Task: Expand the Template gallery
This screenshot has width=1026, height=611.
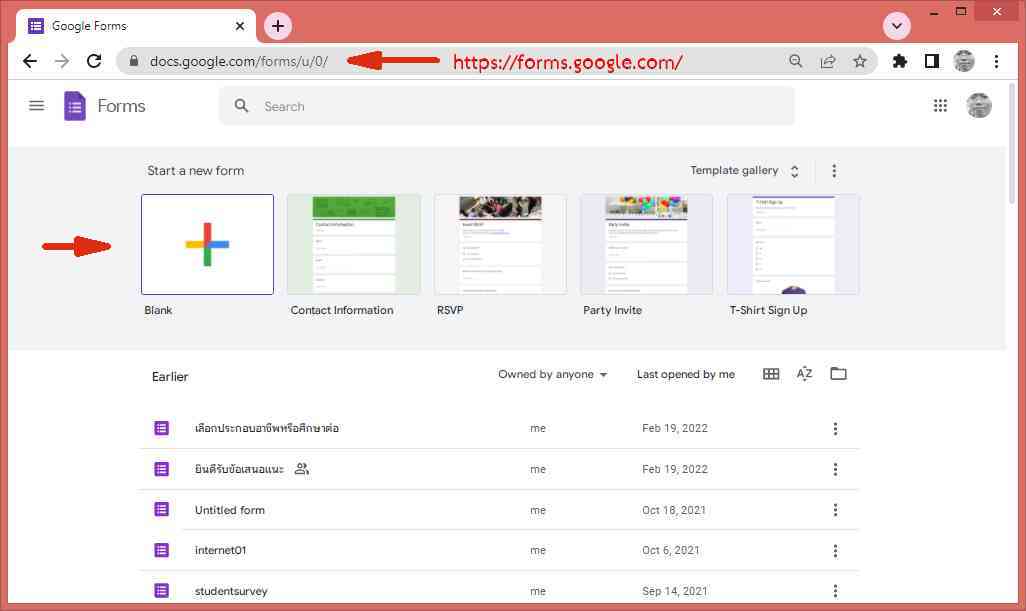Action: click(744, 171)
